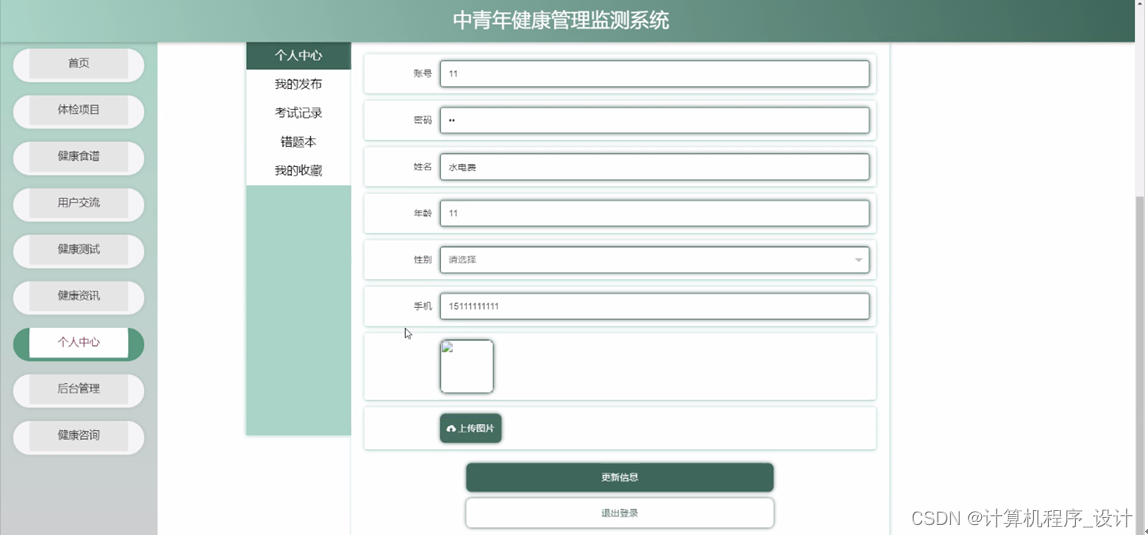Open 我的收藏 tab
Screen dimensions: 1148x537
299,171
